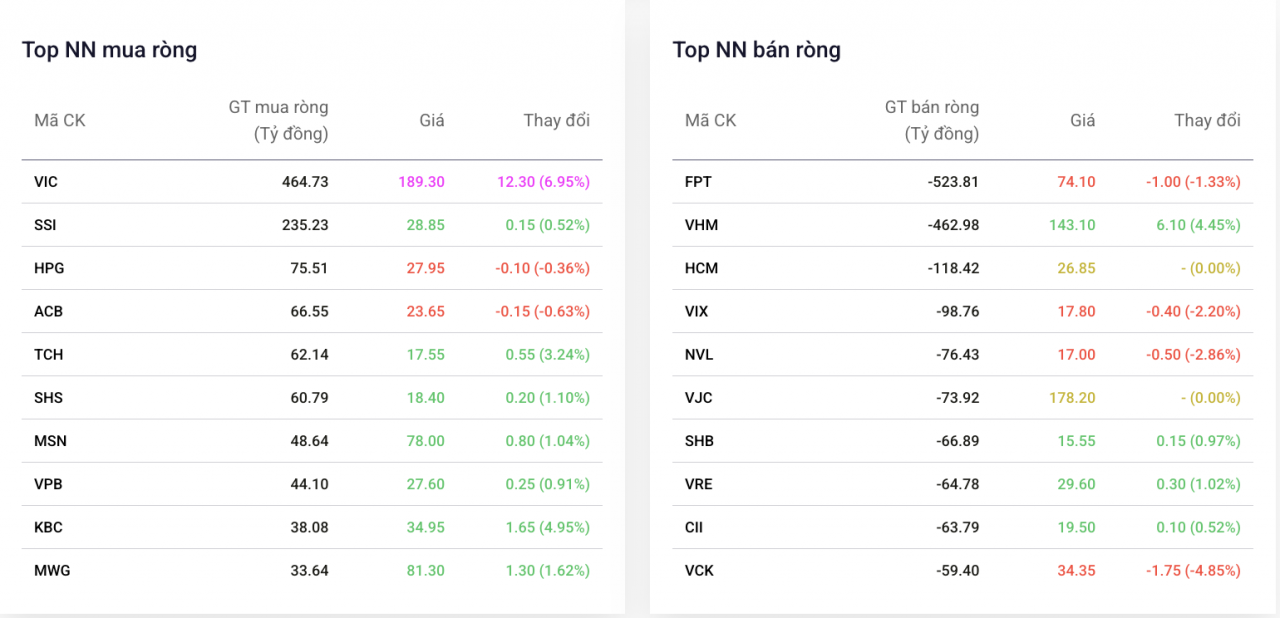Click the 'Thay đổi' header in buy table
1280x618 pixels.
[x=556, y=120]
